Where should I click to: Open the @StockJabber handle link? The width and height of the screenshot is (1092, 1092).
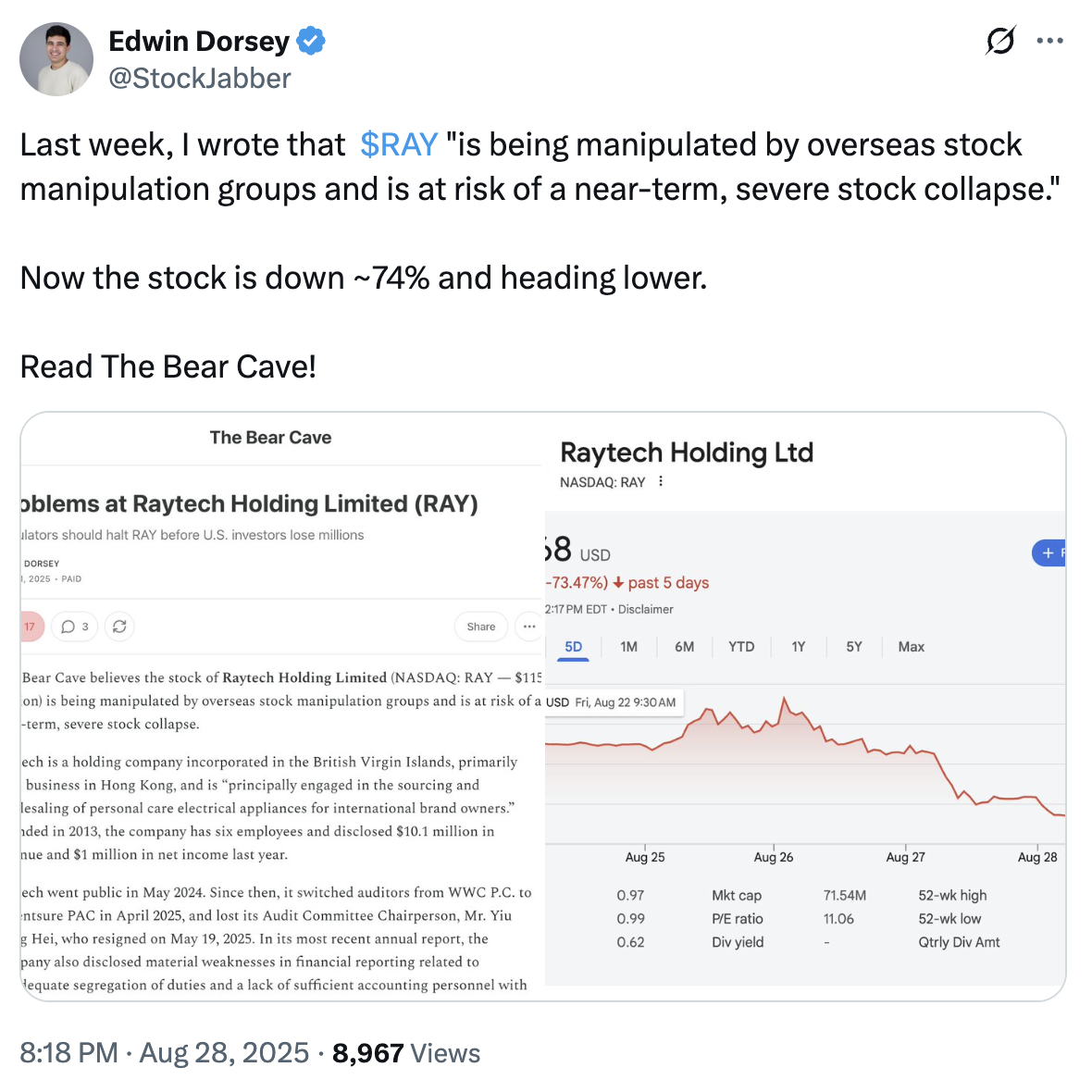(x=200, y=79)
